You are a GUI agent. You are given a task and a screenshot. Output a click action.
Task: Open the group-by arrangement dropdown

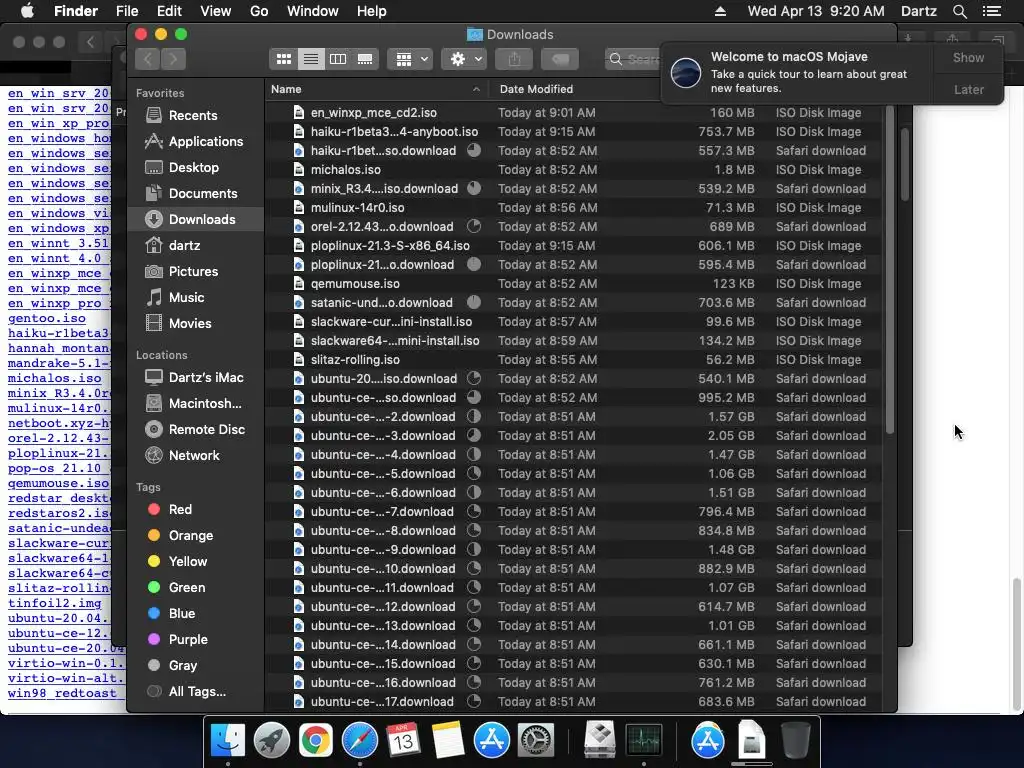(x=410, y=59)
